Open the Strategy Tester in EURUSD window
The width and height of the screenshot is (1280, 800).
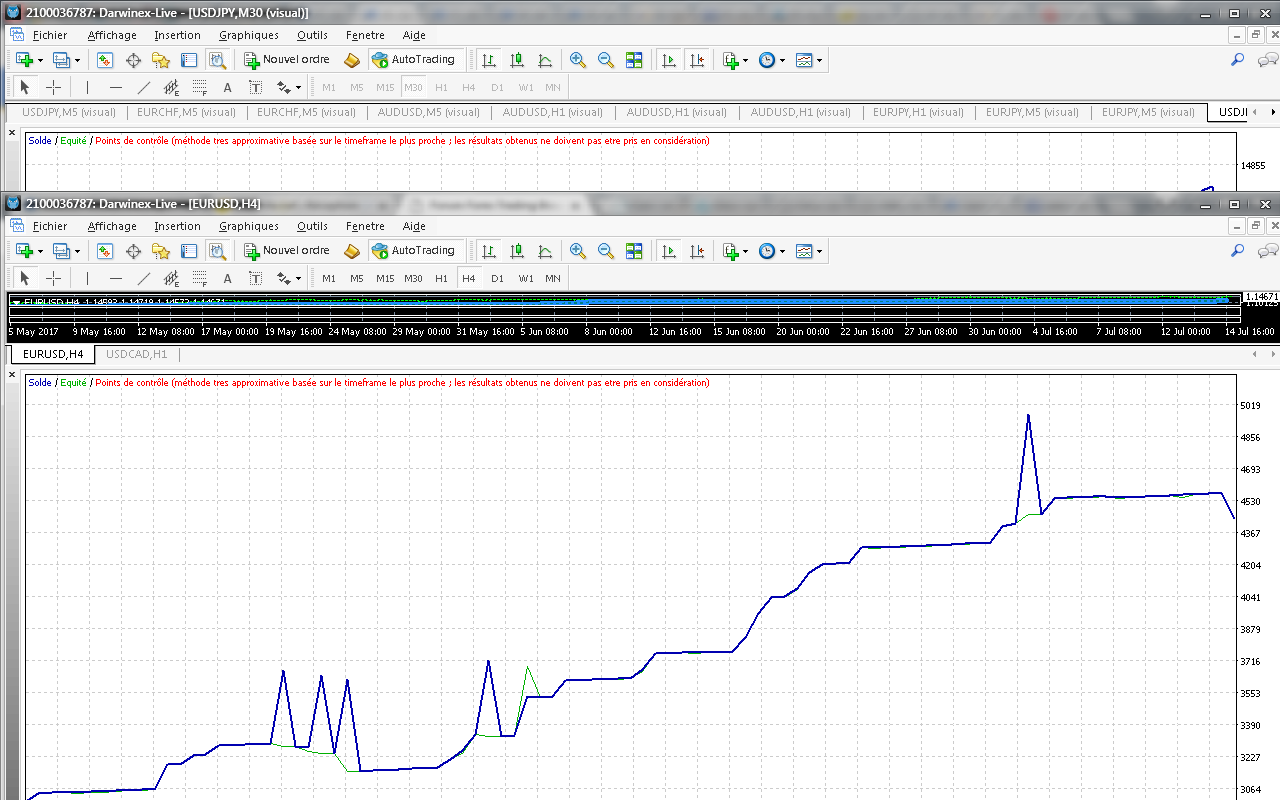(217, 251)
